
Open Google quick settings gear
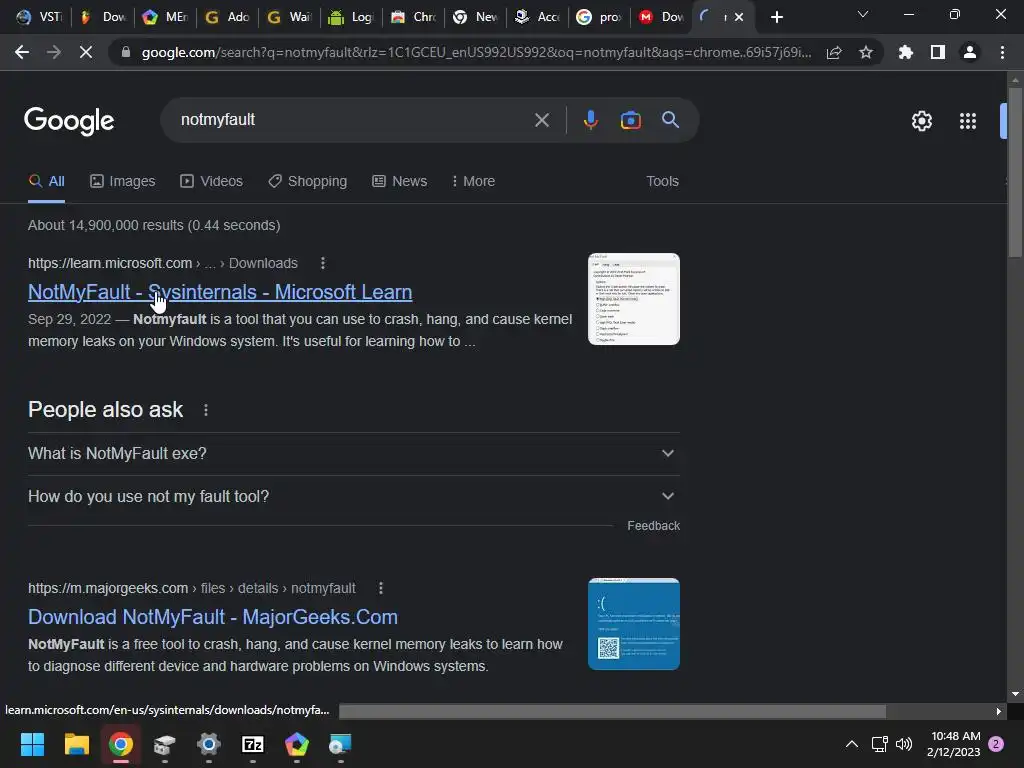click(x=921, y=121)
